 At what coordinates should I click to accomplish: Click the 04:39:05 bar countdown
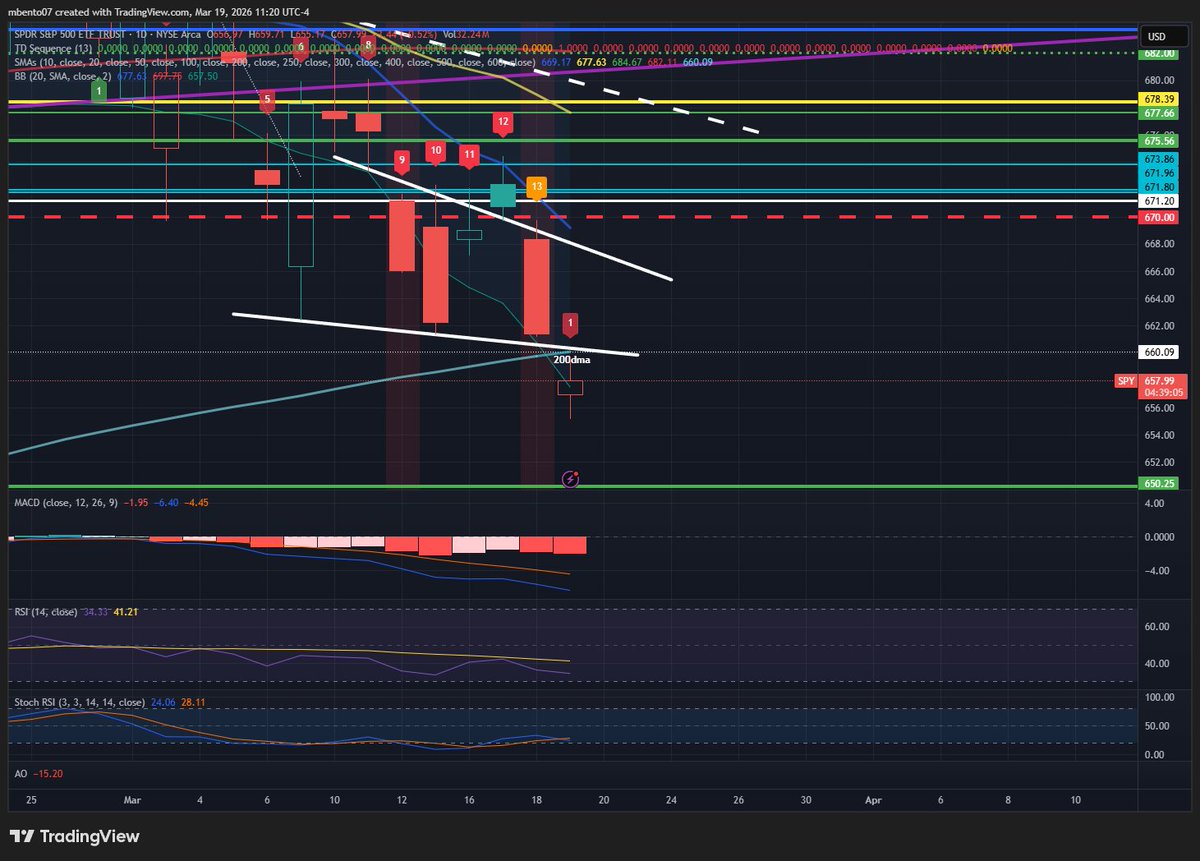tap(1163, 393)
